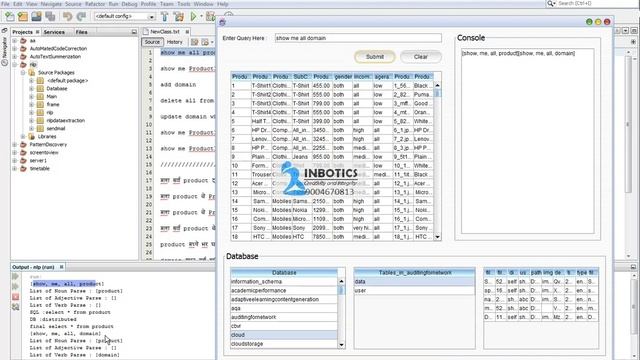Open the Refactor menu
The height and width of the screenshot is (360, 640).
pos(95,4)
